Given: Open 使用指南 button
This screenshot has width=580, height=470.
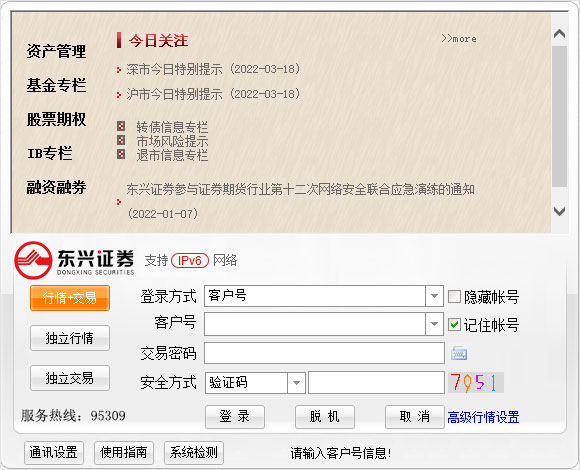Looking at the screenshot, I should pos(124,453).
